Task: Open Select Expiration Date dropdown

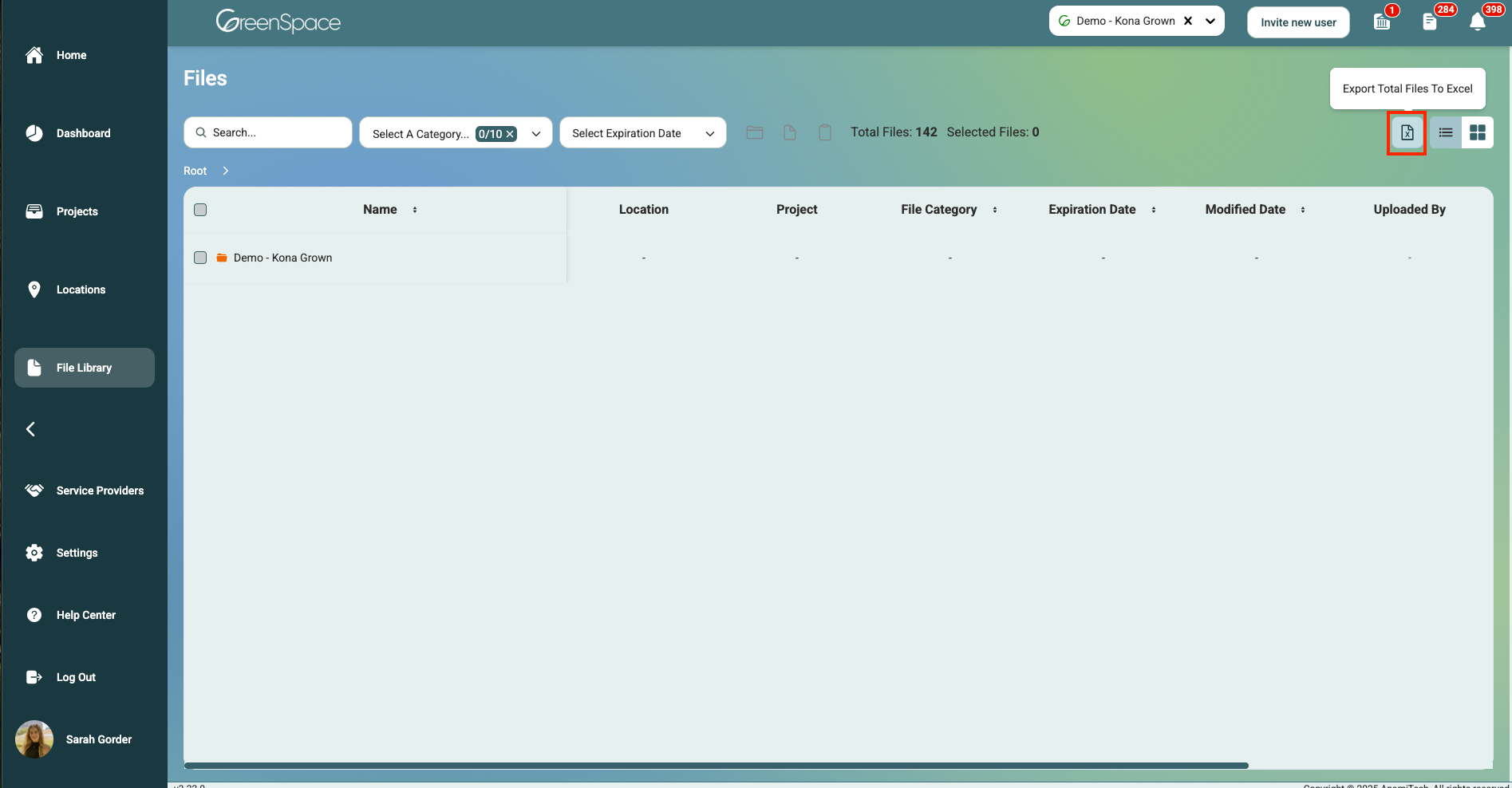Action: pos(643,132)
